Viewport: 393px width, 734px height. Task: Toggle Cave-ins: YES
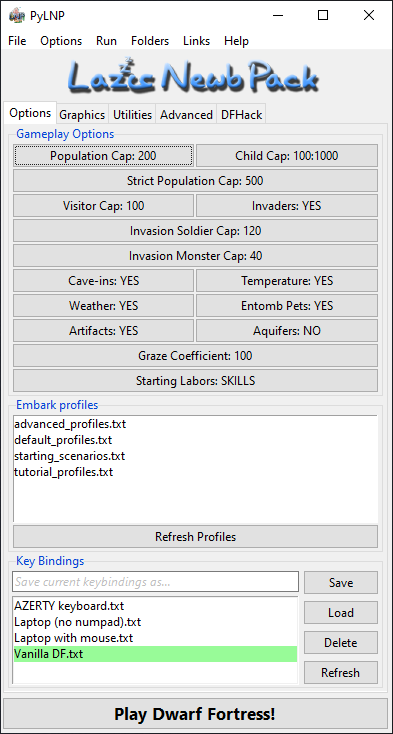[103, 281]
